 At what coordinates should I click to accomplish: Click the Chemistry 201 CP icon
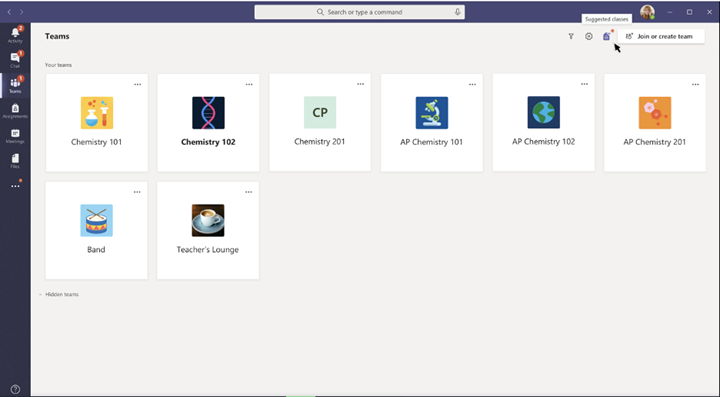click(320, 112)
